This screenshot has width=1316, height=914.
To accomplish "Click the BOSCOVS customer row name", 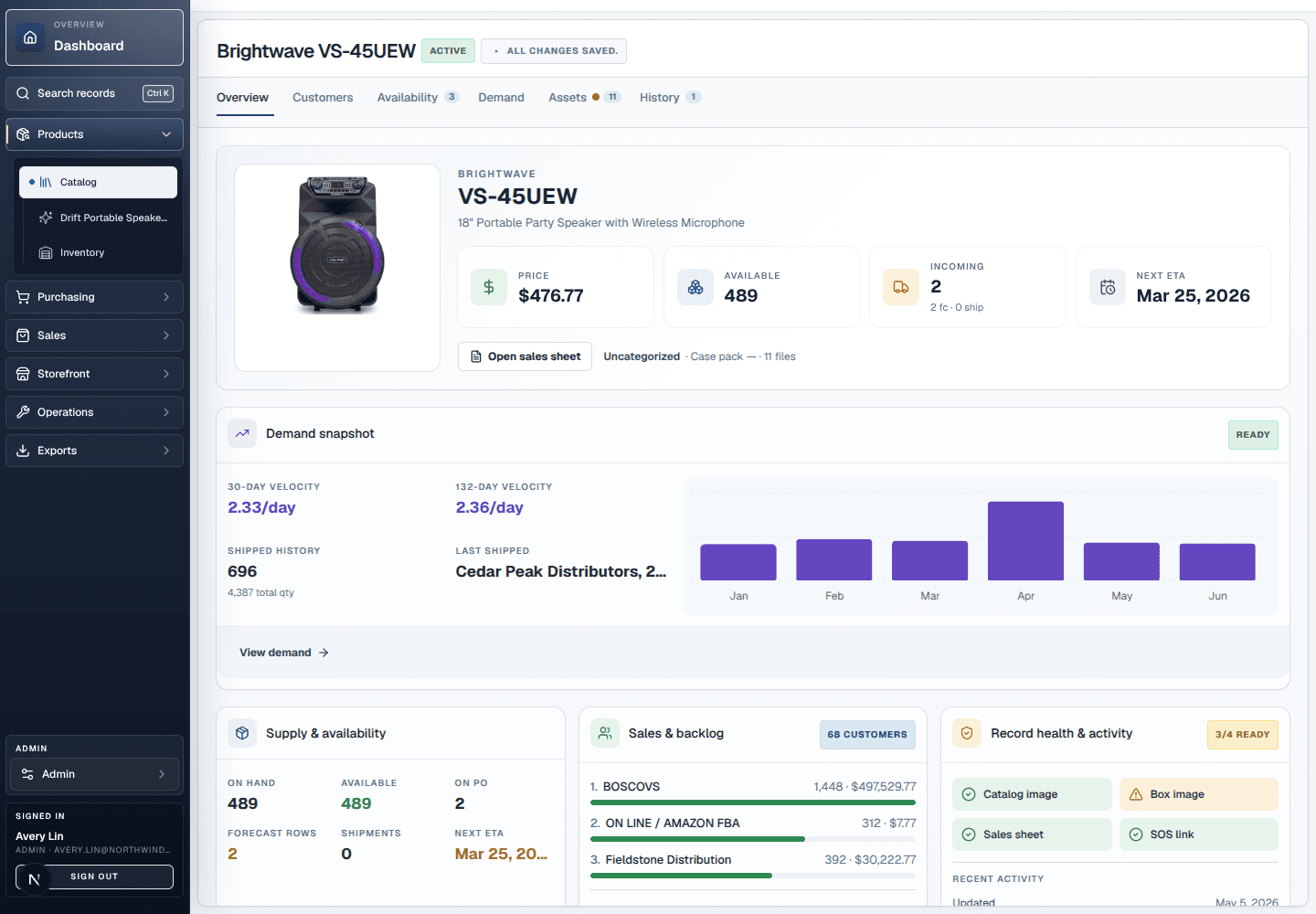I will (631, 786).
